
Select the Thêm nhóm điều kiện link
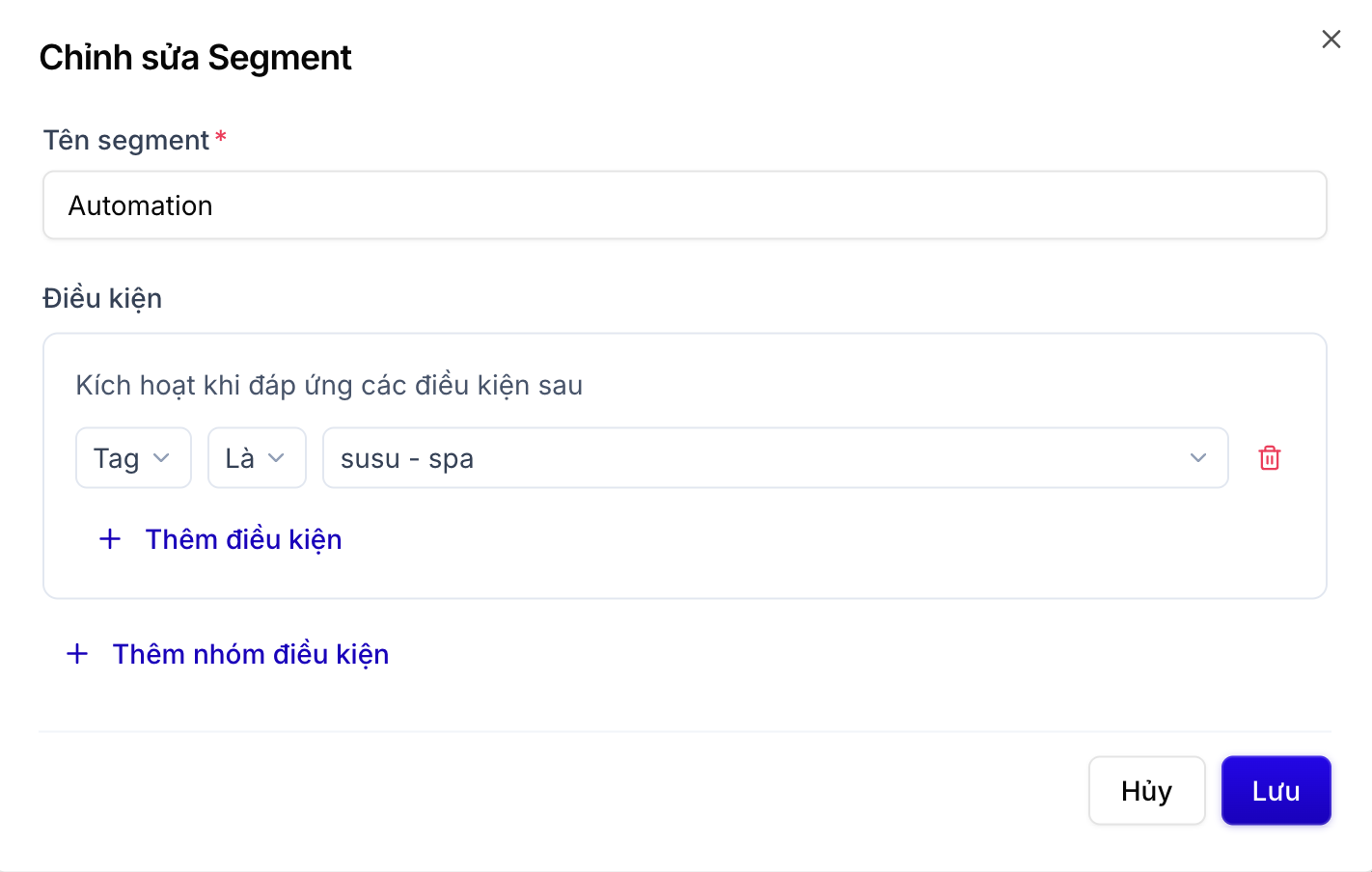(x=251, y=654)
